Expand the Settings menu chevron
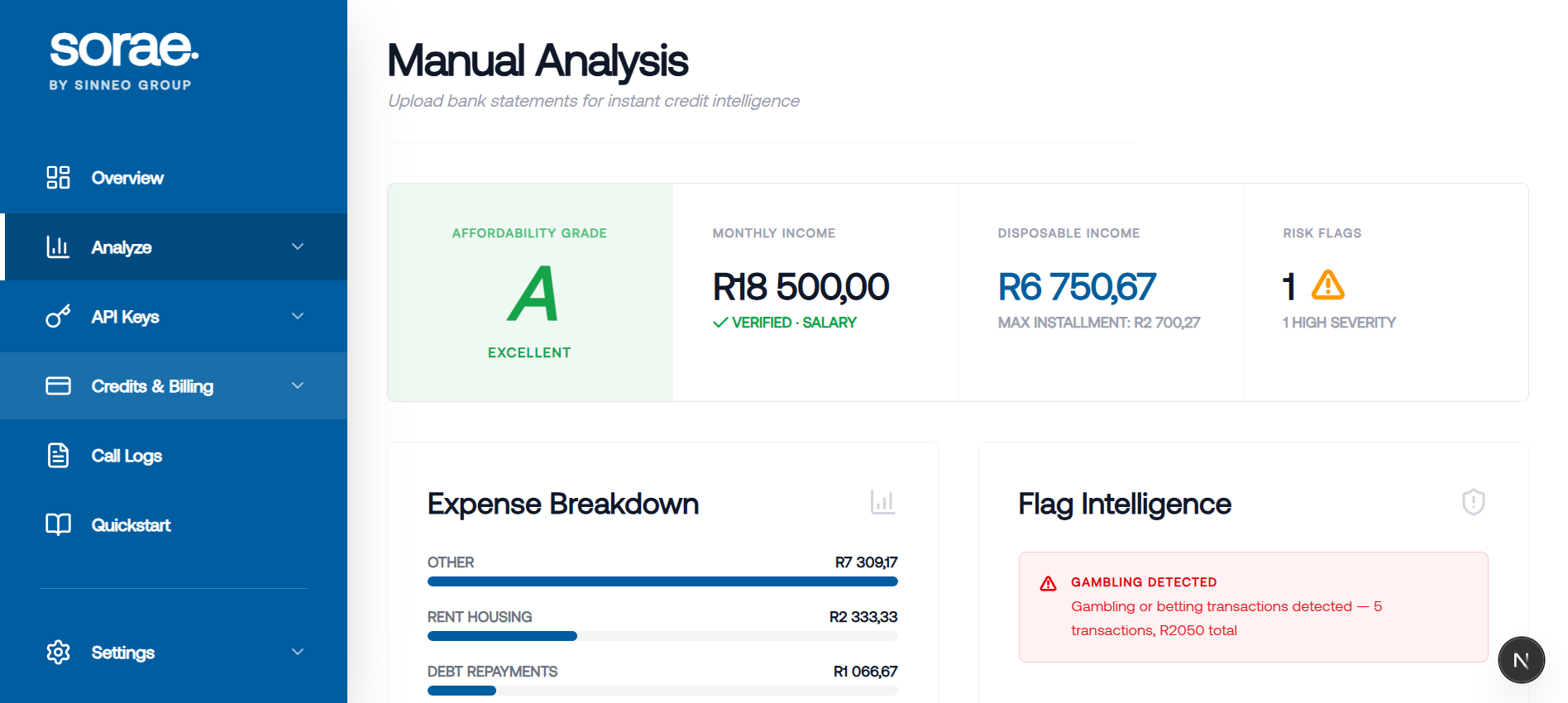This screenshot has width=1568, height=703. tap(298, 653)
